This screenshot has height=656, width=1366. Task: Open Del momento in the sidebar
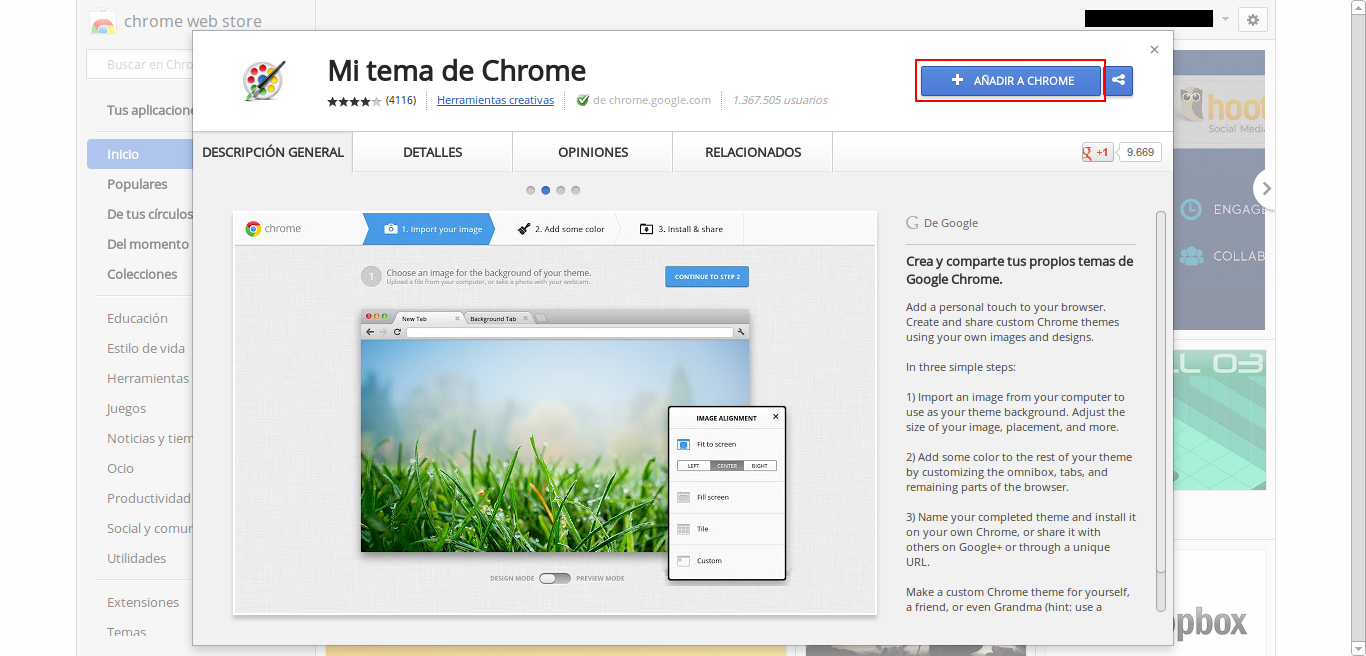tap(148, 244)
